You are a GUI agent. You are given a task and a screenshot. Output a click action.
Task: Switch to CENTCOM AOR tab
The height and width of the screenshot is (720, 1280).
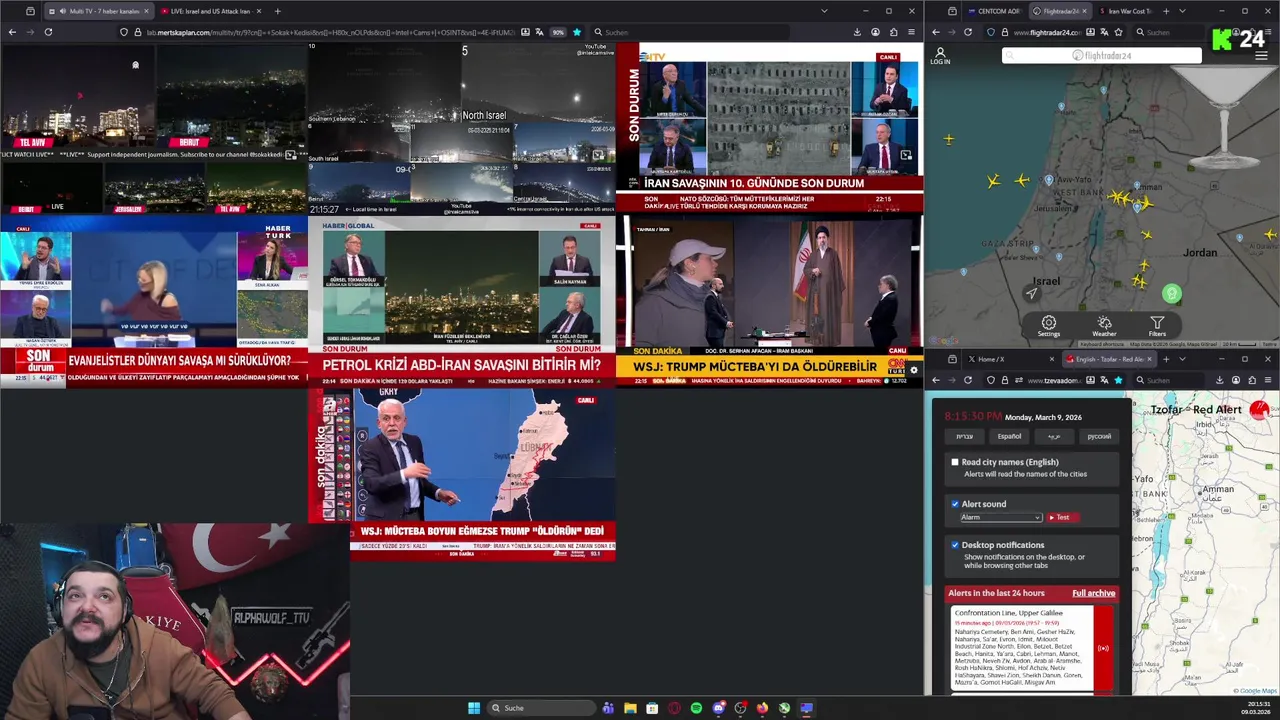(994, 11)
